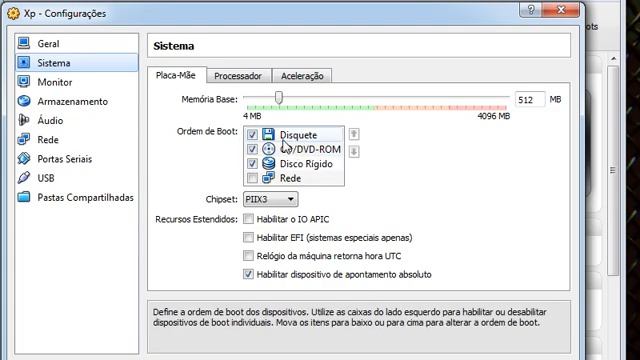Open help with the question mark button
The image size is (640, 360).
pyautogui.click(x=531, y=9)
